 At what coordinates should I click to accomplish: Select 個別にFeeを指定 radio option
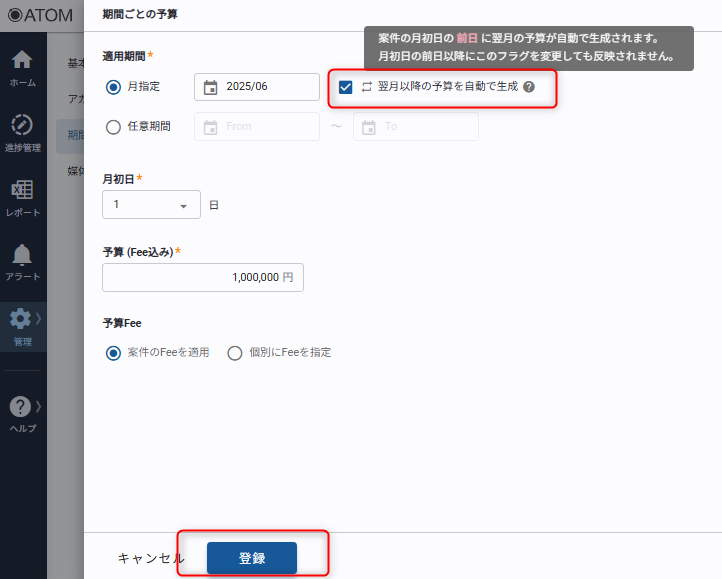pos(235,353)
